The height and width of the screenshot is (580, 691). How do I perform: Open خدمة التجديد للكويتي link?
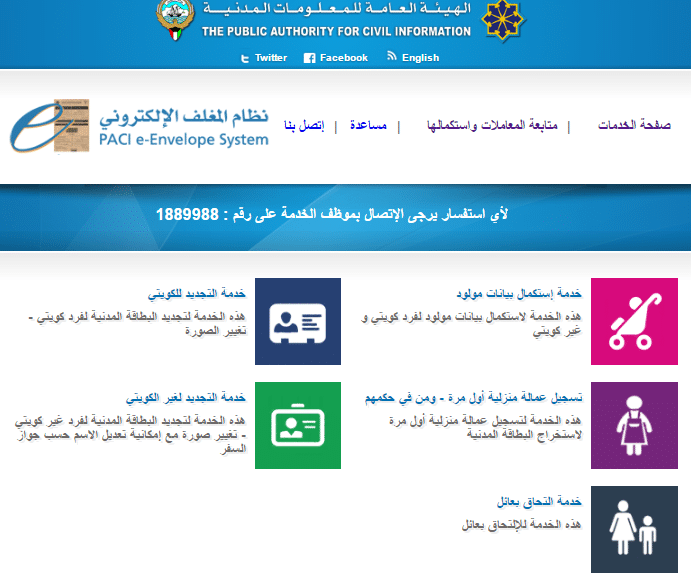pyautogui.click(x=197, y=293)
